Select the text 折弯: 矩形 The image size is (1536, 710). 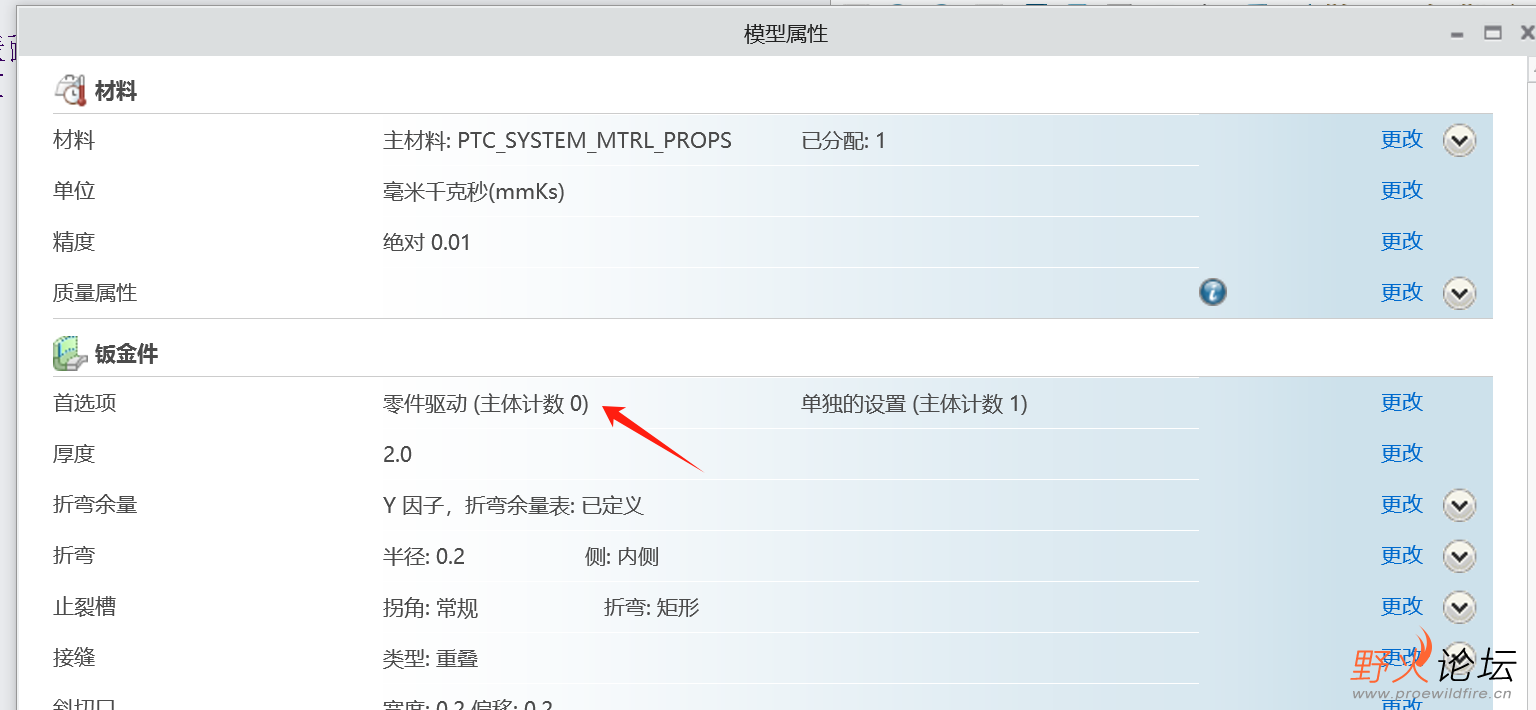tap(652, 608)
